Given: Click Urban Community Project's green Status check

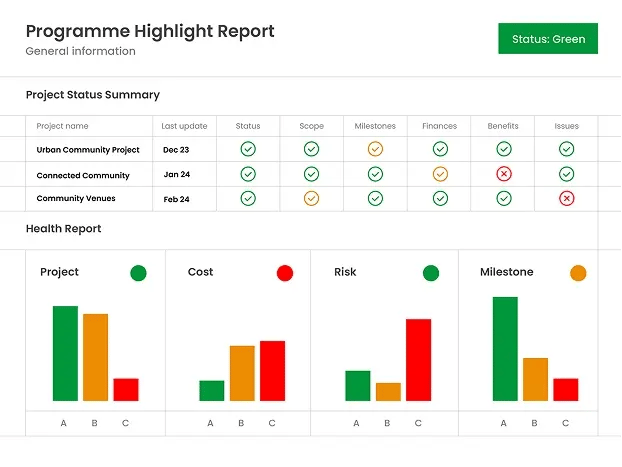Looking at the screenshot, I should (248, 149).
